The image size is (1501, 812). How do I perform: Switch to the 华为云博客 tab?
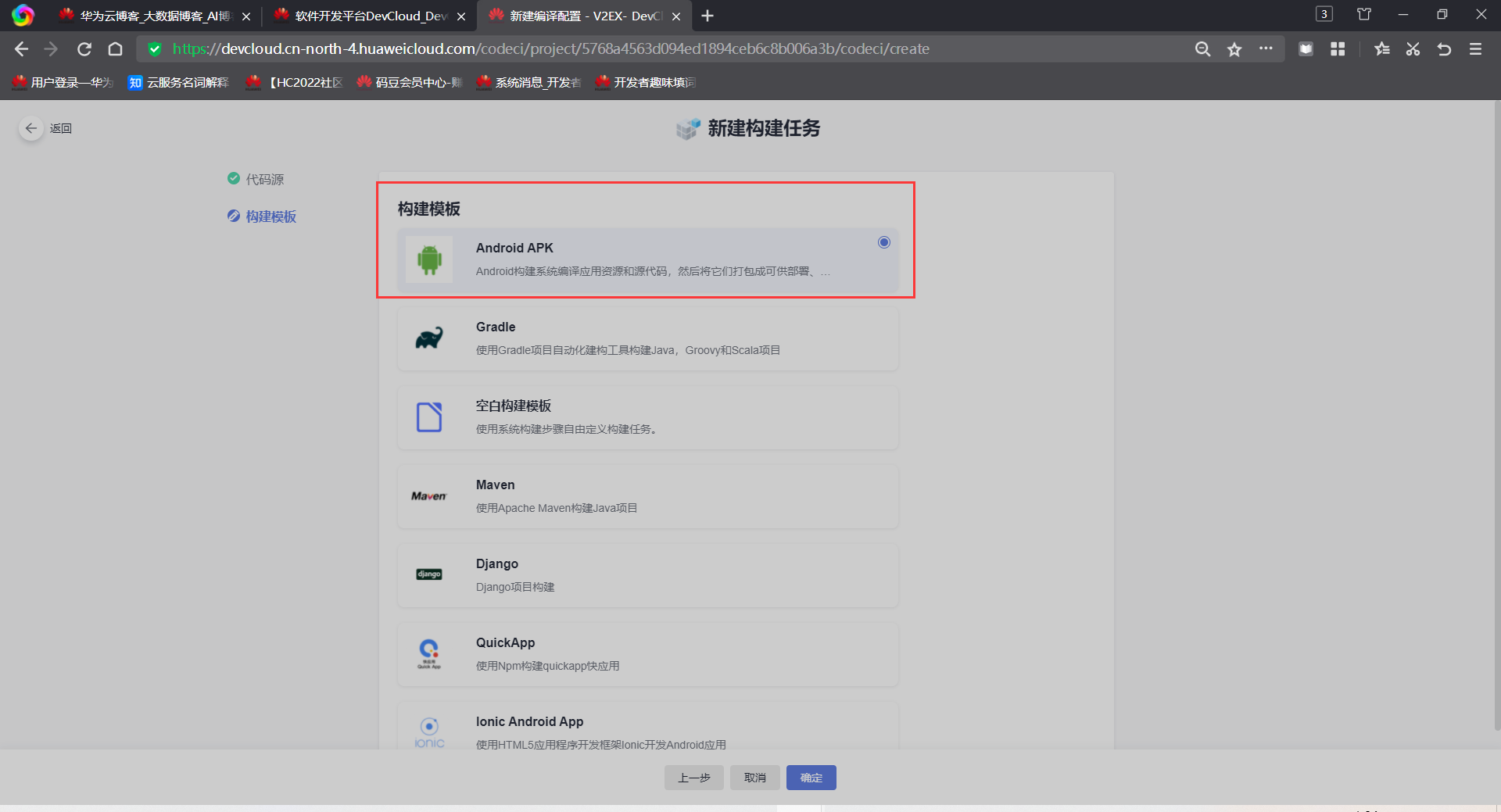pos(154,16)
